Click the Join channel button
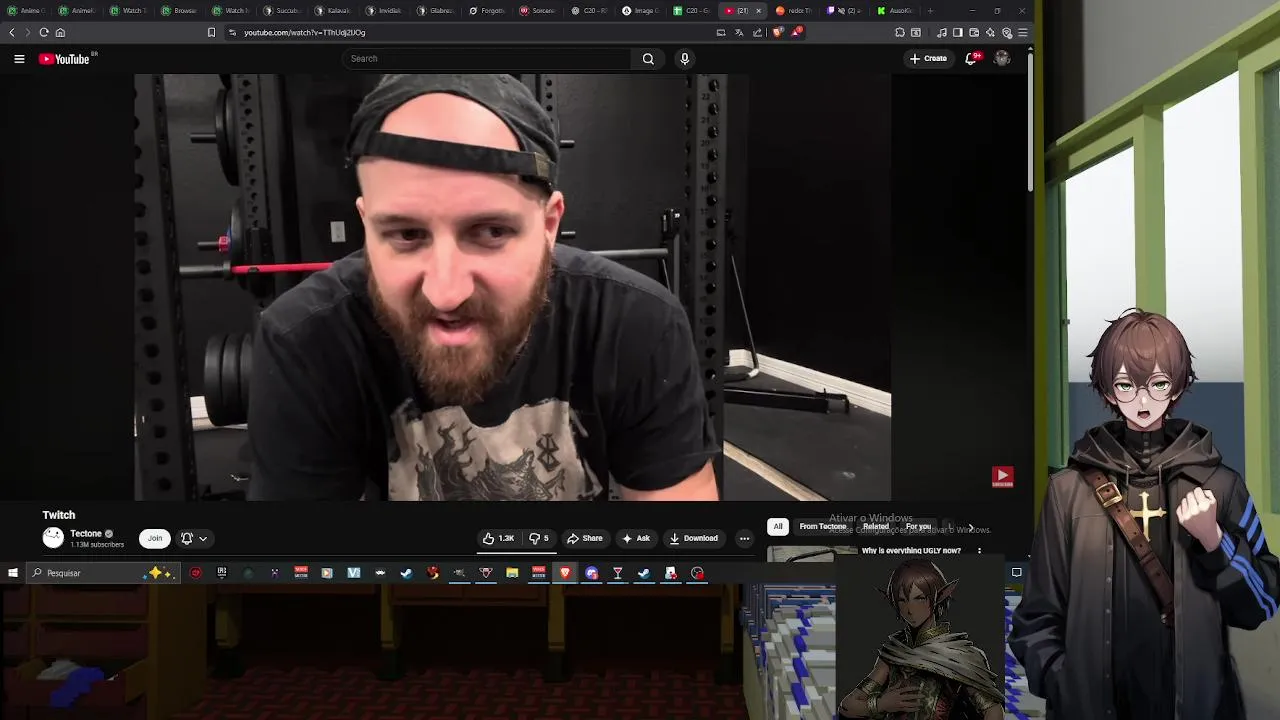Screen dimensions: 1280x720 pyautogui.click(x=155, y=538)
